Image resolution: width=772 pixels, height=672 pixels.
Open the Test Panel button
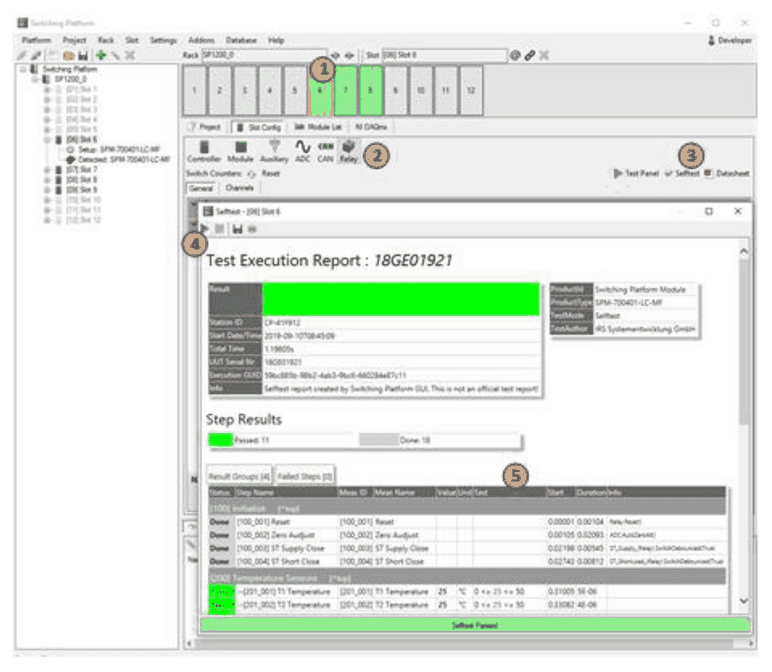(x=636, y=173)
